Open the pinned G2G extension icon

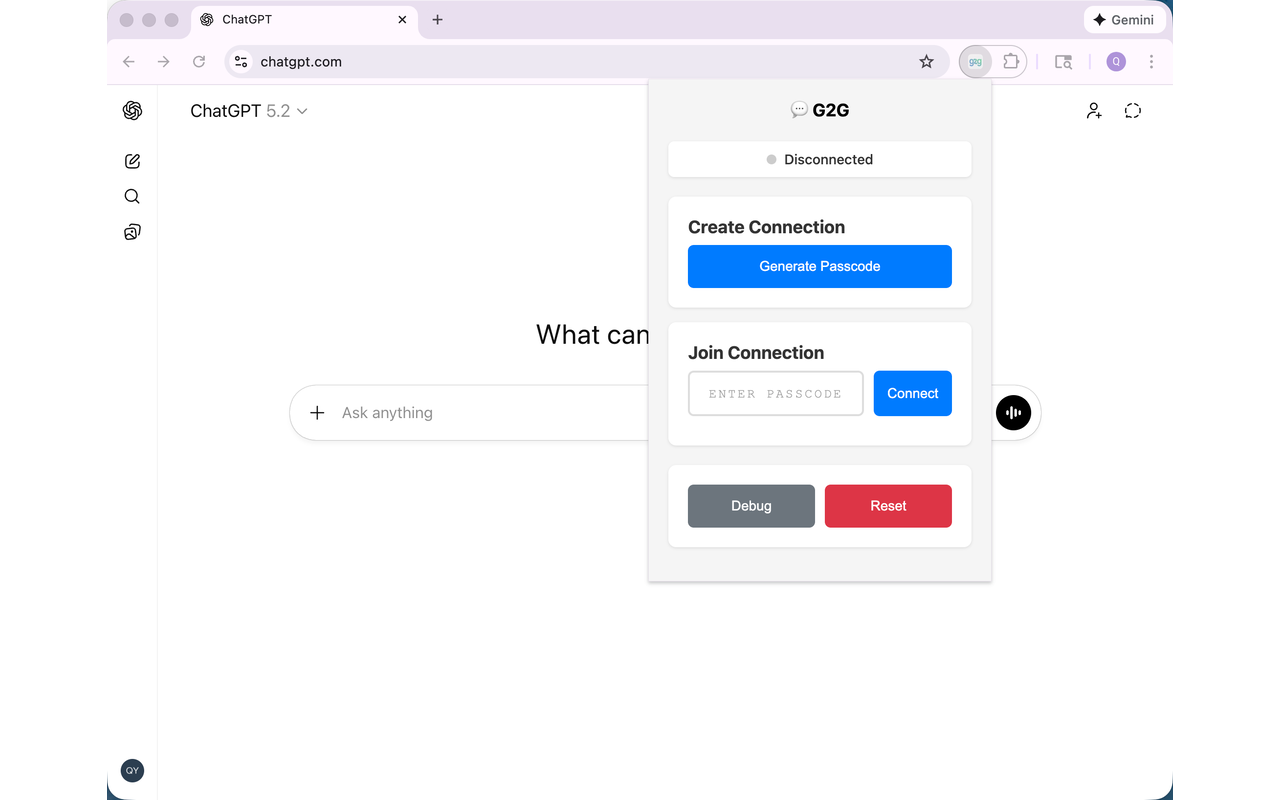(x=975, y=61)
